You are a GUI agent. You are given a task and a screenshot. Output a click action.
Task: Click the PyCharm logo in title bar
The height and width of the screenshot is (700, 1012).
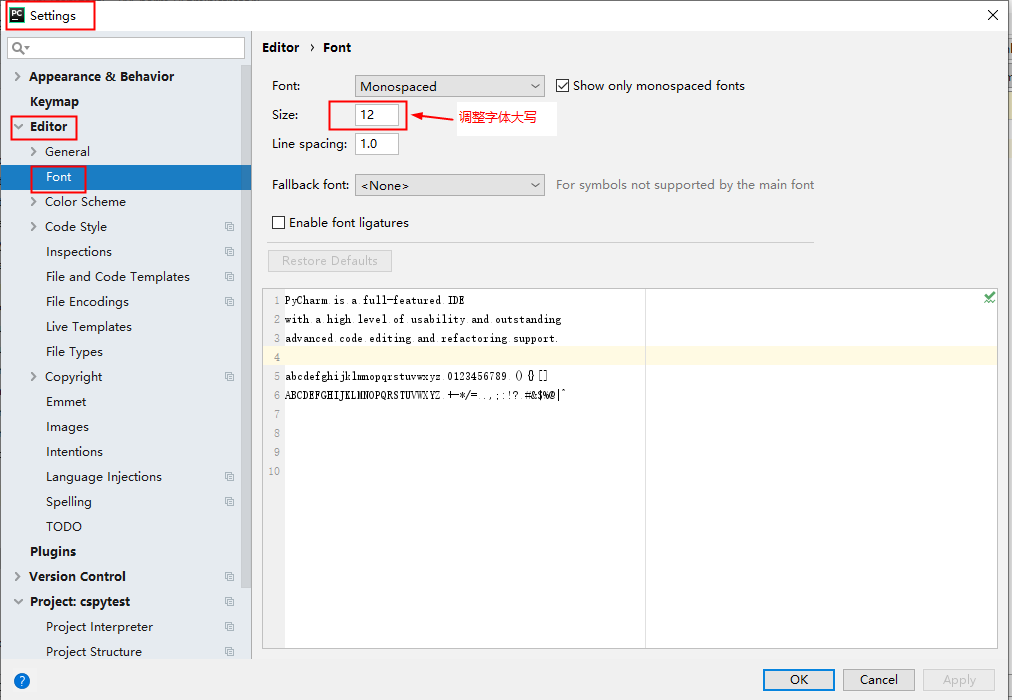pyautogui.click(x=17, y=15)
